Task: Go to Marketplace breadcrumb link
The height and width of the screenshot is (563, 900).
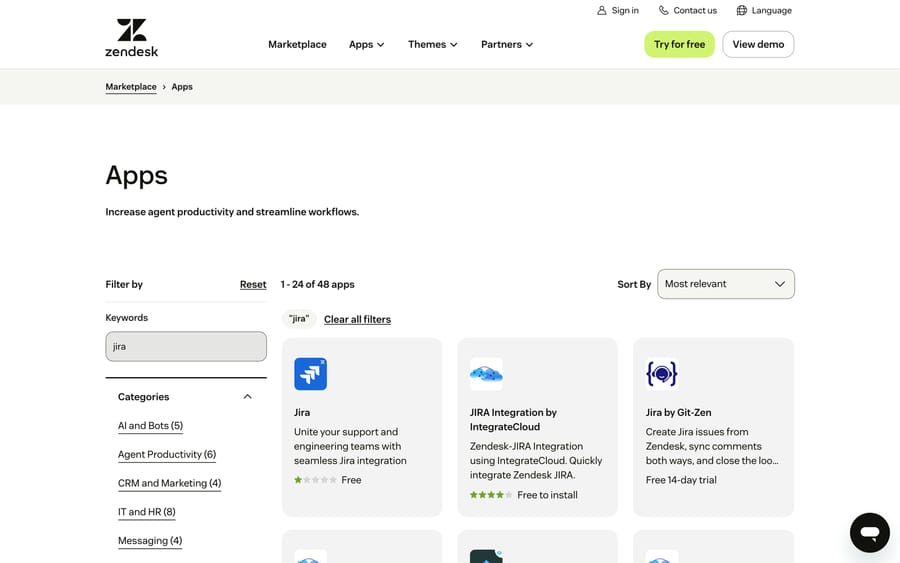Action: pos(131,87)
